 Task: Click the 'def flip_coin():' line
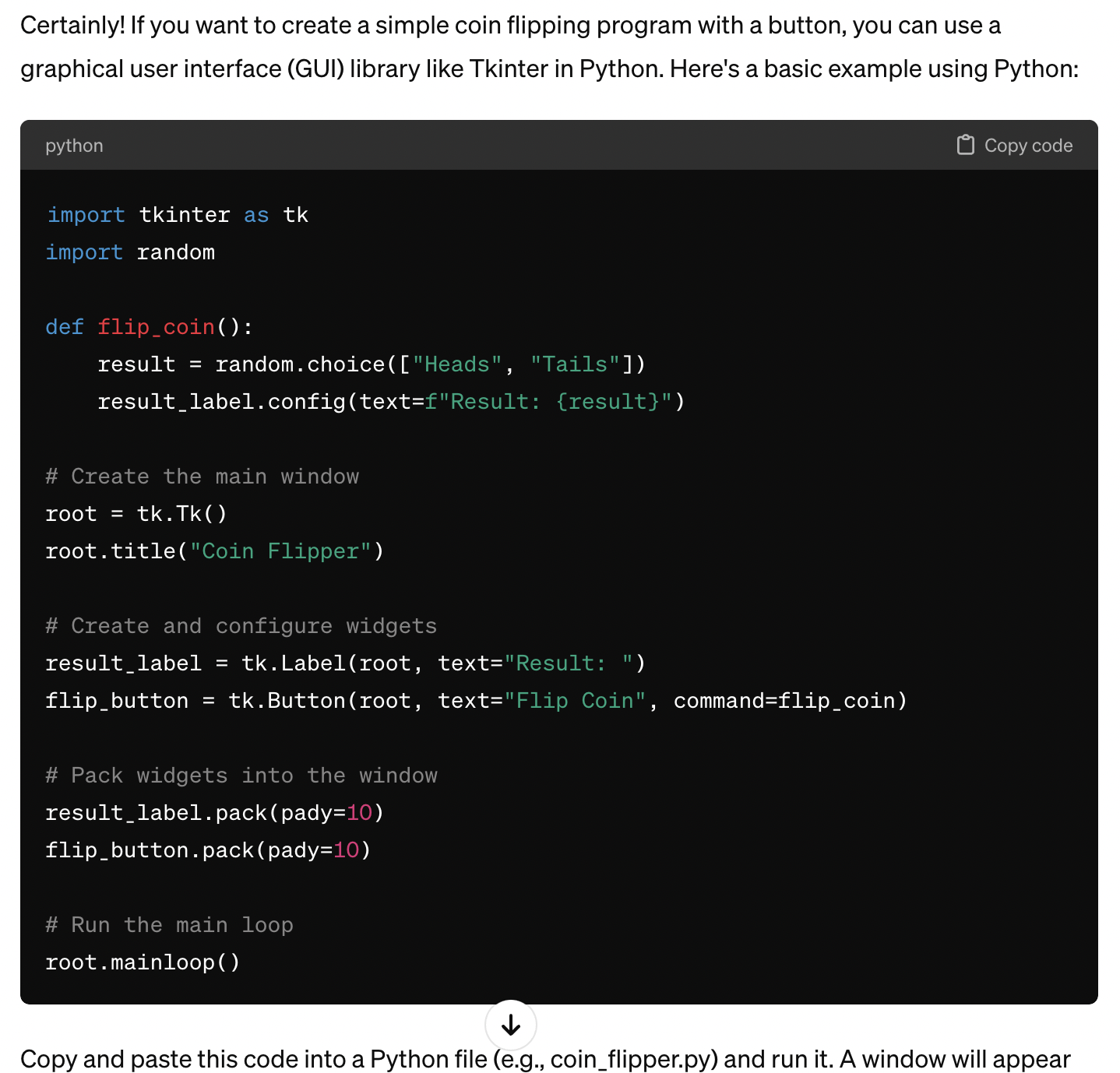(x=150, y=327)
